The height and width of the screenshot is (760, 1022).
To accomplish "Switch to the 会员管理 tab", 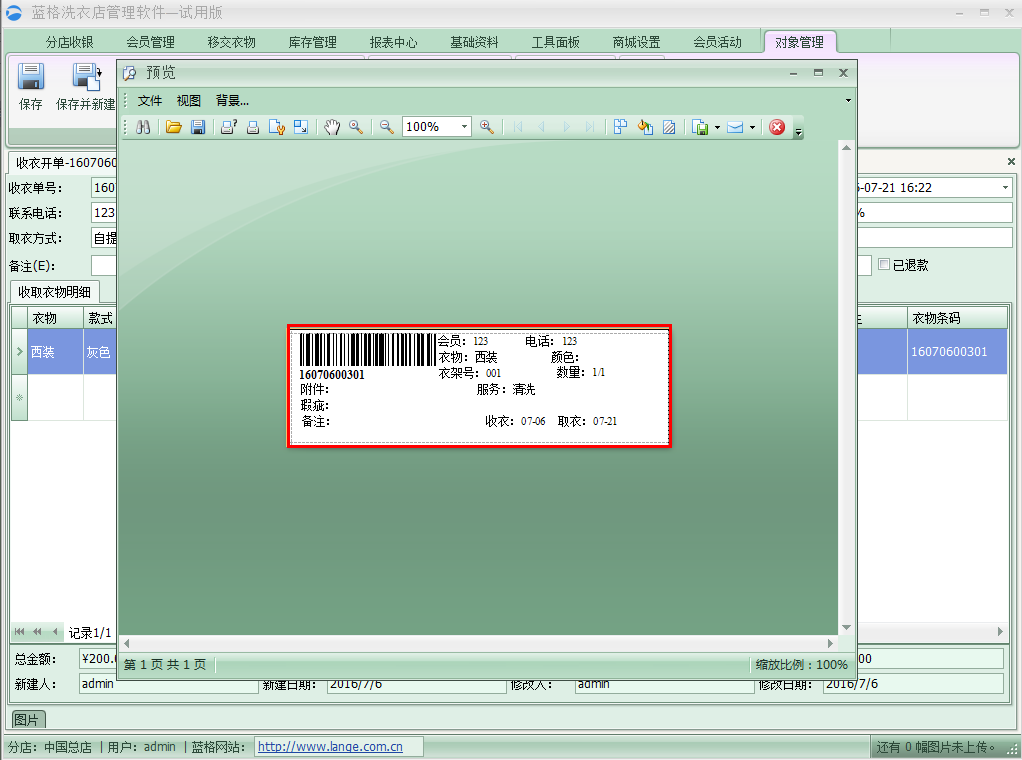I will point(150,42).
